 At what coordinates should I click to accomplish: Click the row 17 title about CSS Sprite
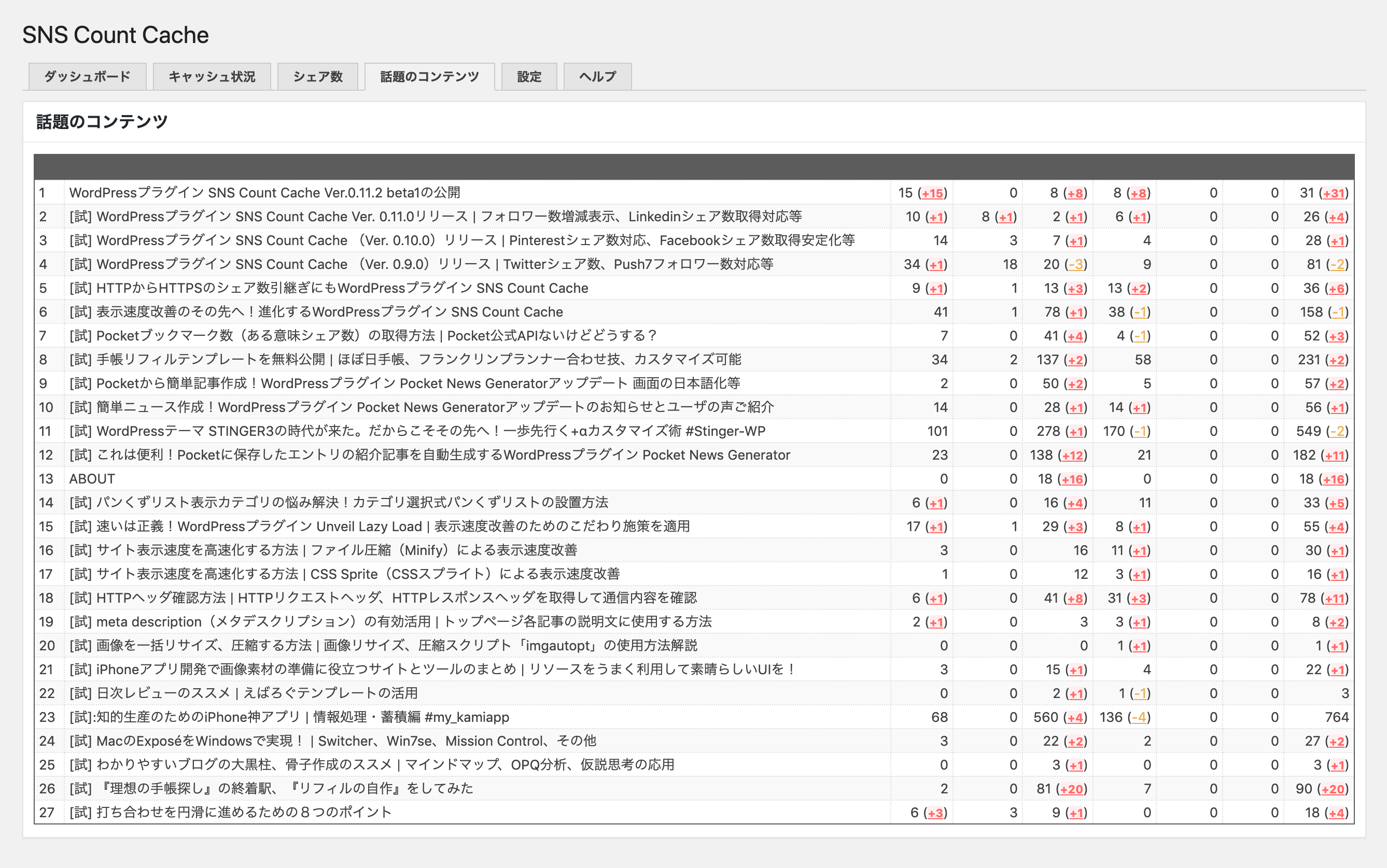345,574
